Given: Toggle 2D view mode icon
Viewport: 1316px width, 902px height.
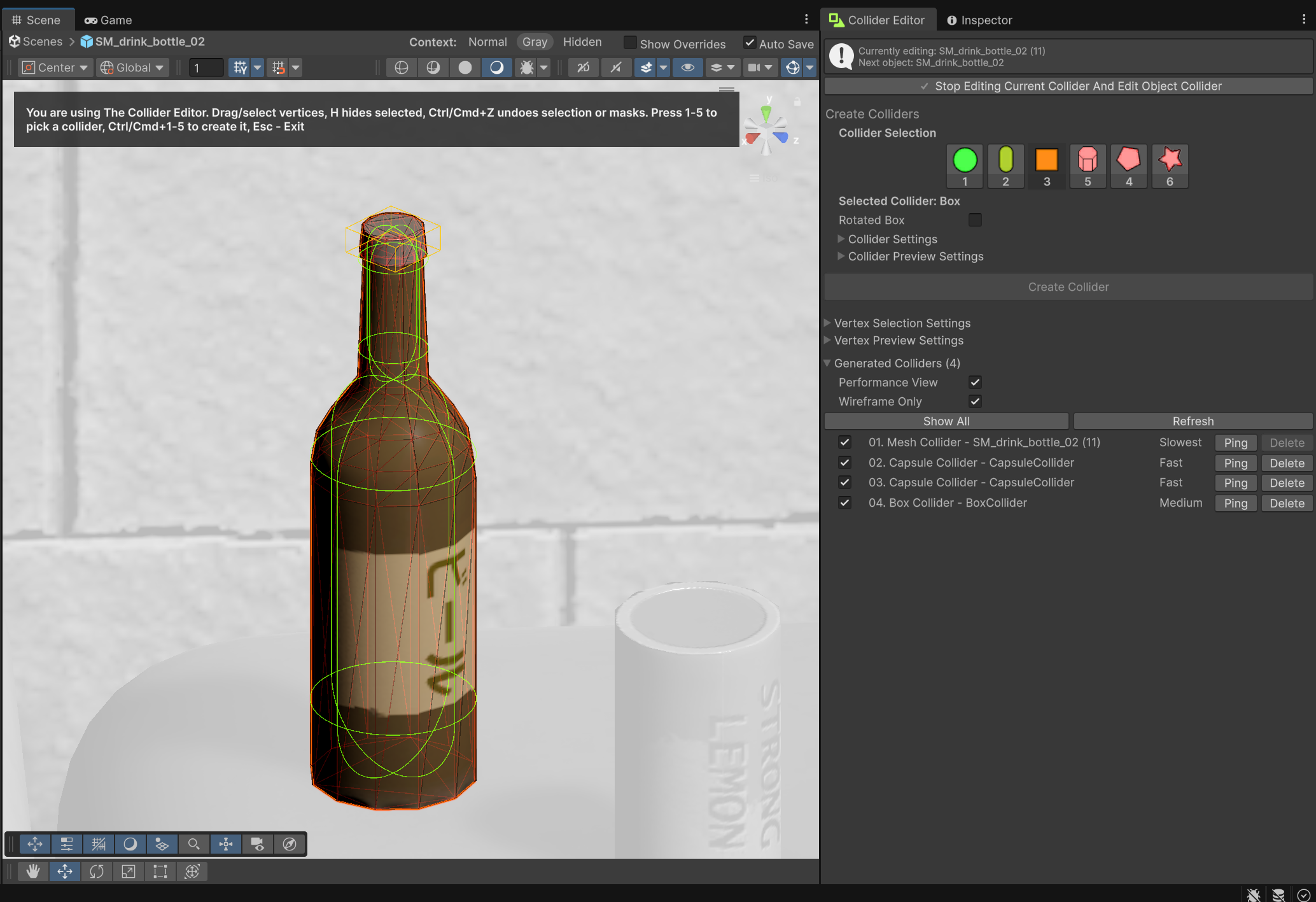Looking at the screenshot, I should click(584, 67).
